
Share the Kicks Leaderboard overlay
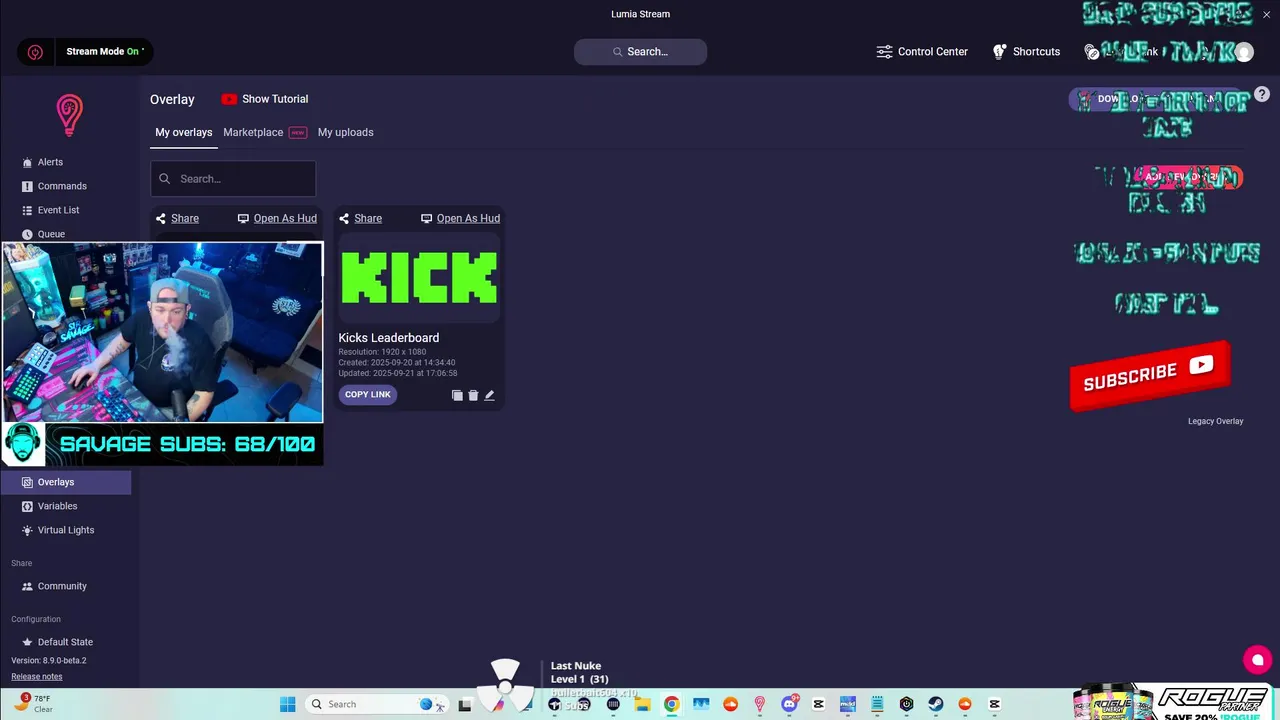point(360,218)
